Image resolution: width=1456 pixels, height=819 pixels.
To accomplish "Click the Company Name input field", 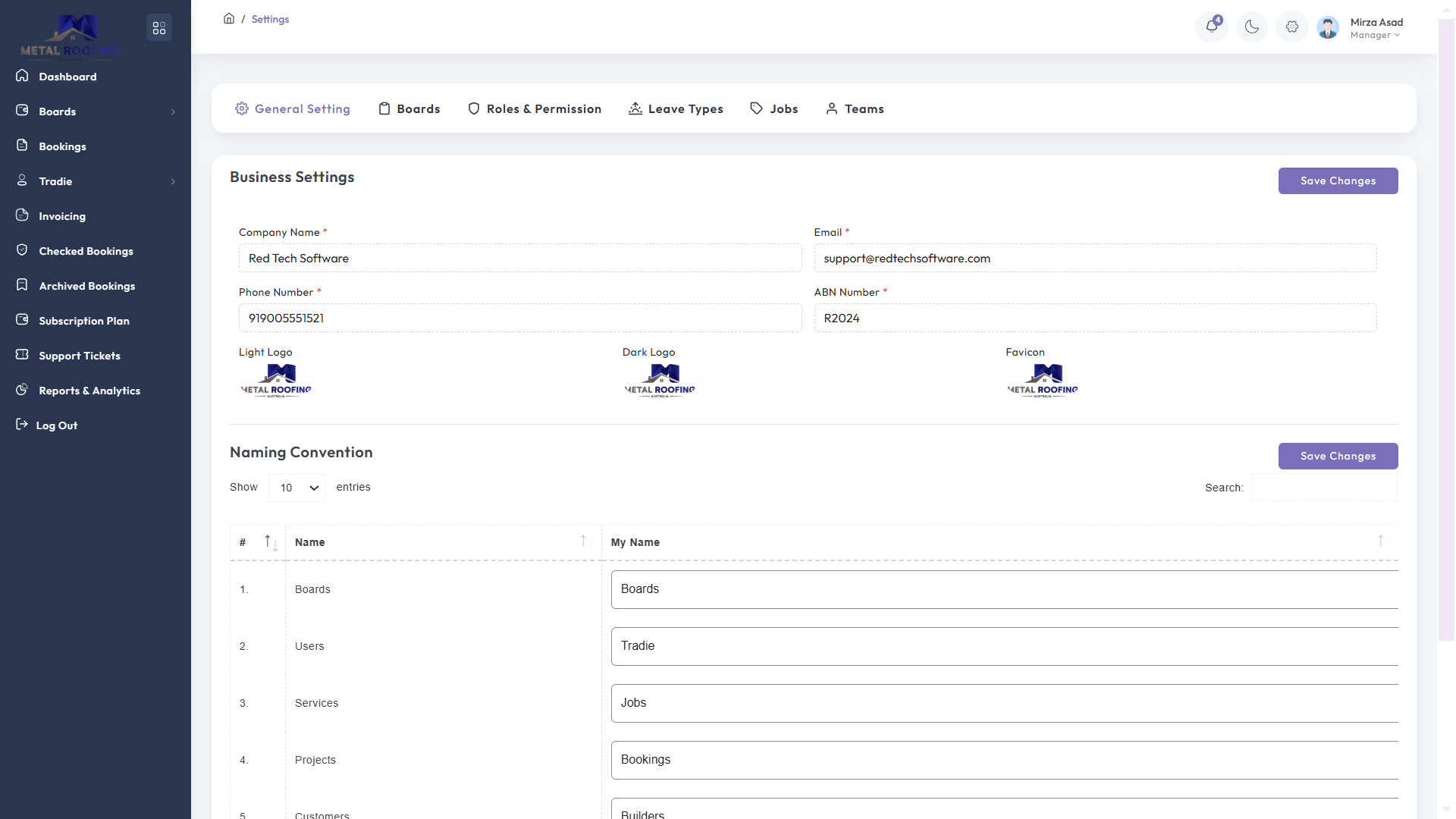I will pyautogui.click(x=519, y=259).
